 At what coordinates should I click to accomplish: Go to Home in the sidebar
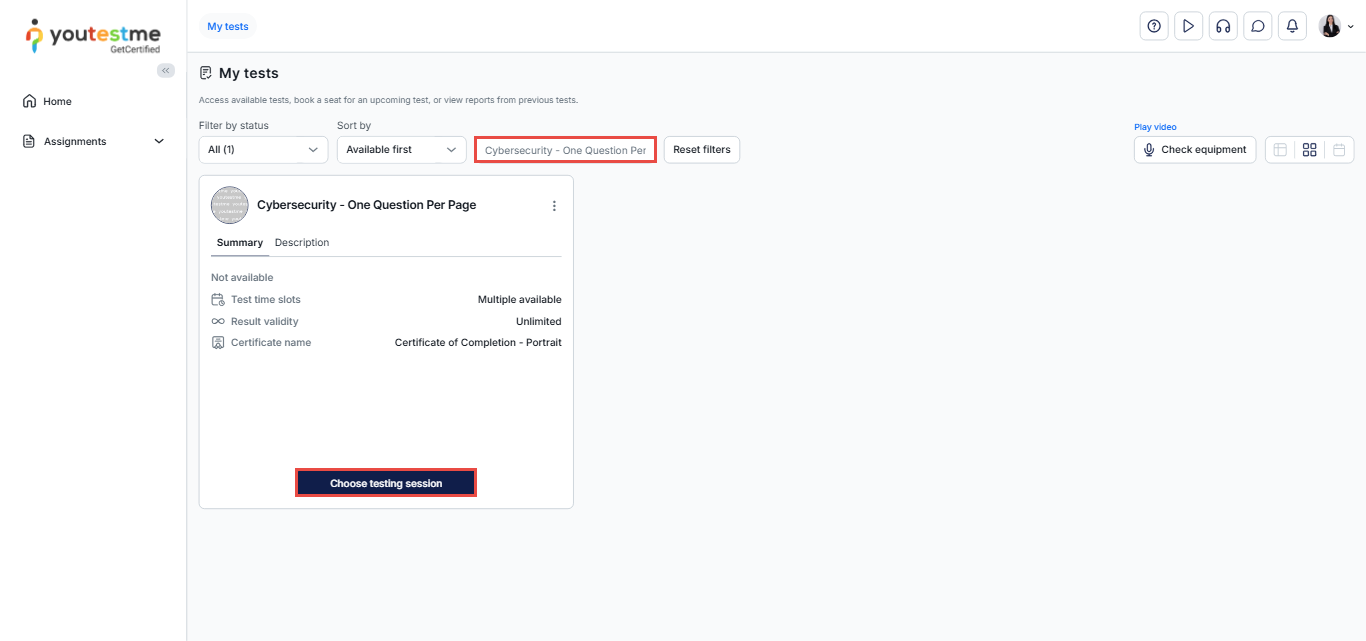coord(57,101)
